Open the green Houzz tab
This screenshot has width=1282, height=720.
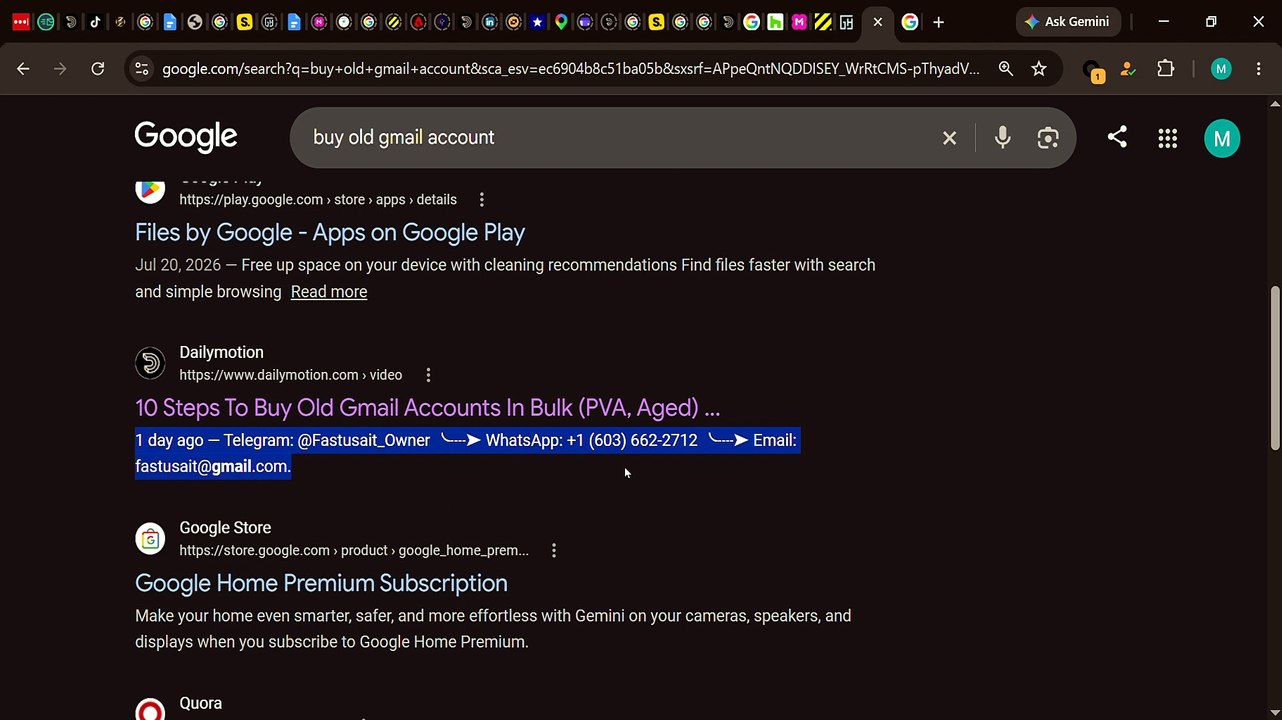pyautogui.click(x=775, y=22)
